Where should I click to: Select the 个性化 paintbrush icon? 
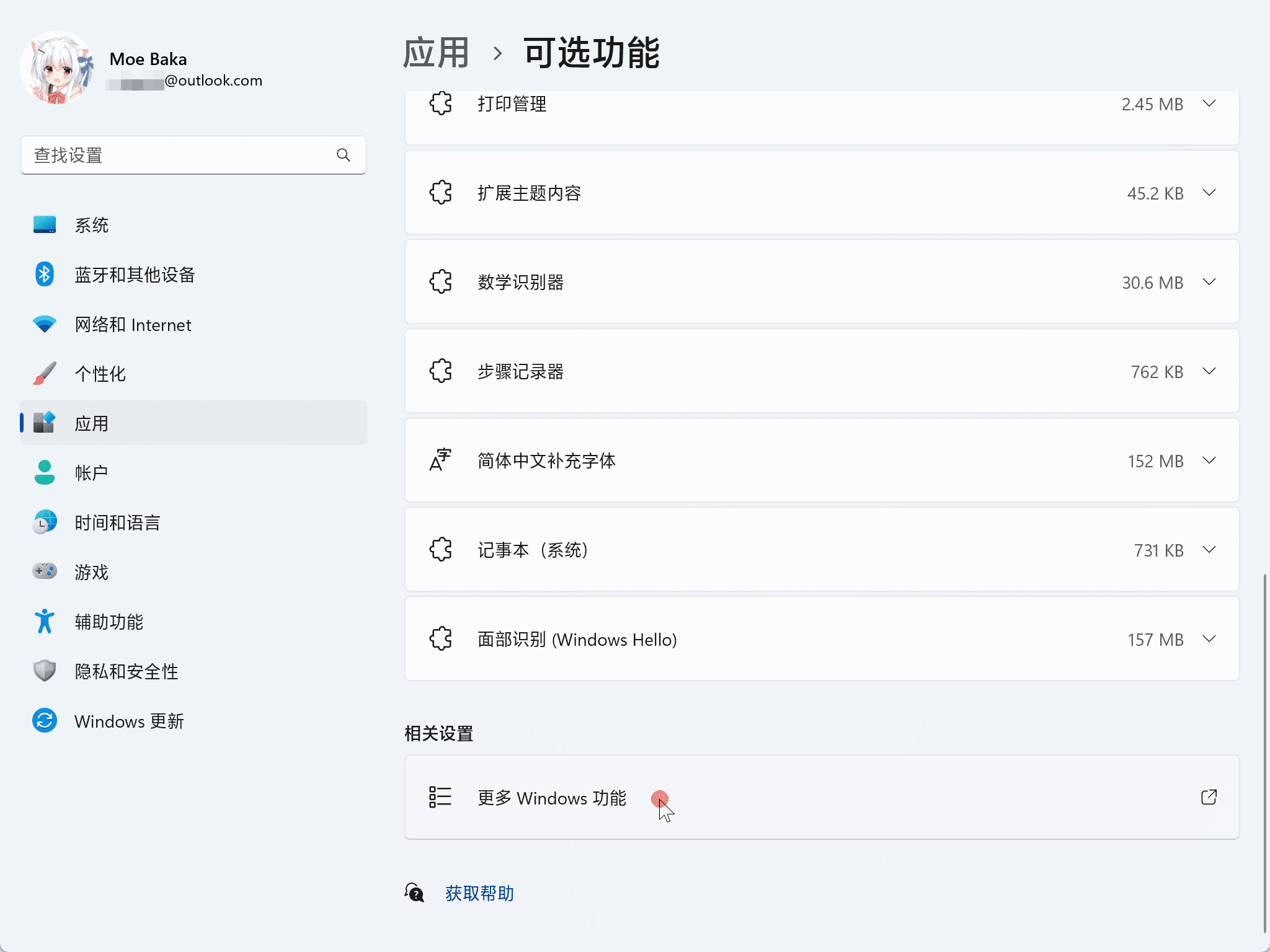(44, 373)
